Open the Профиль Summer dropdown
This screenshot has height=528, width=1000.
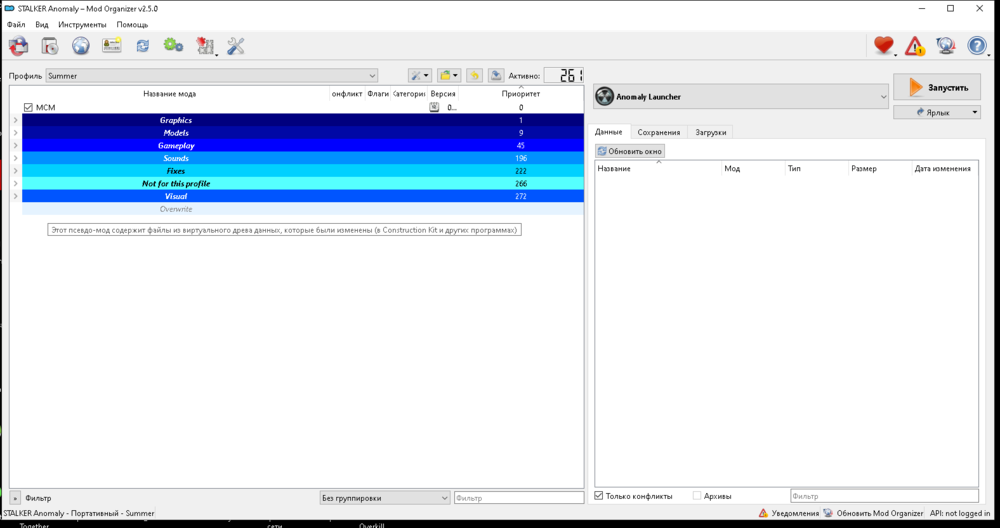coord(212,76)
